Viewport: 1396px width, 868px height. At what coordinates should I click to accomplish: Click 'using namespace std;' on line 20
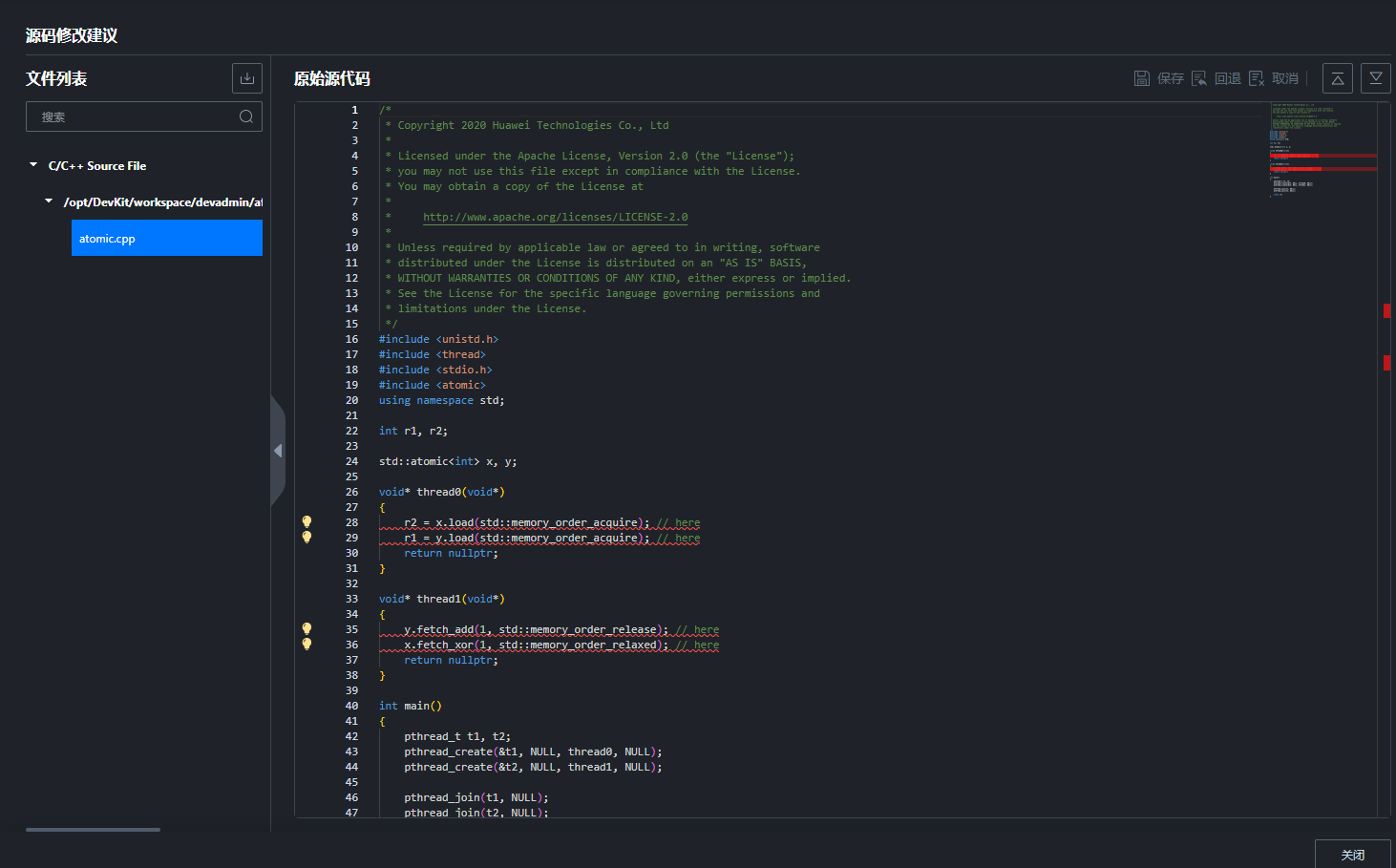pos(441,400)
